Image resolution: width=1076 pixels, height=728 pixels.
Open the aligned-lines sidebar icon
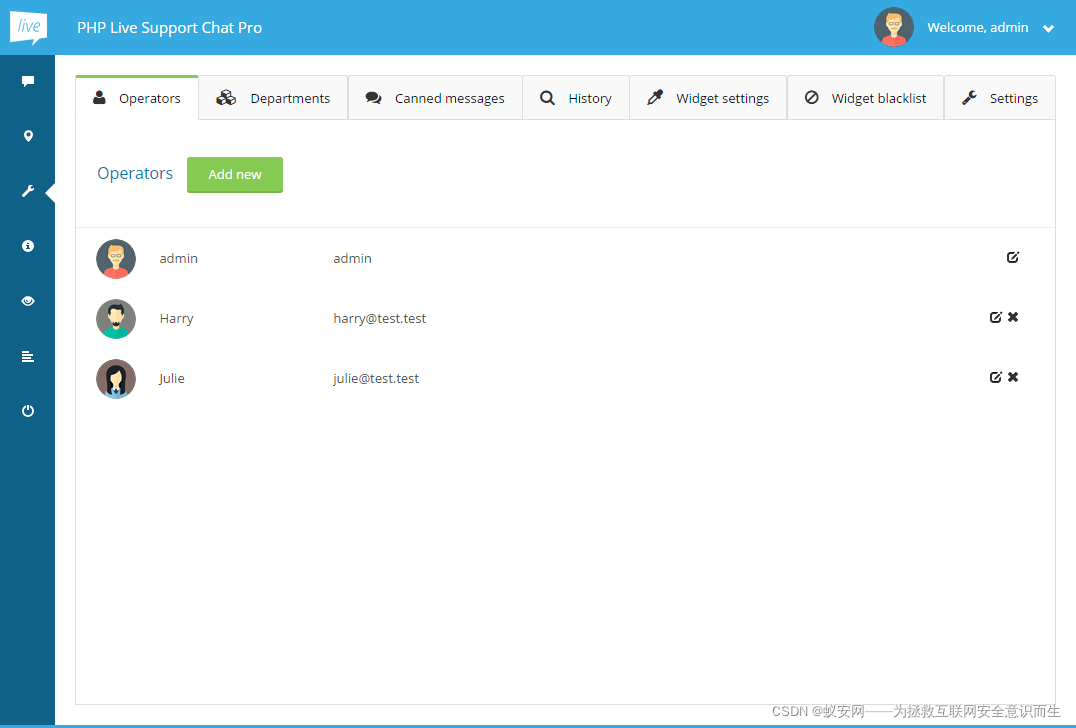point(28,356)
